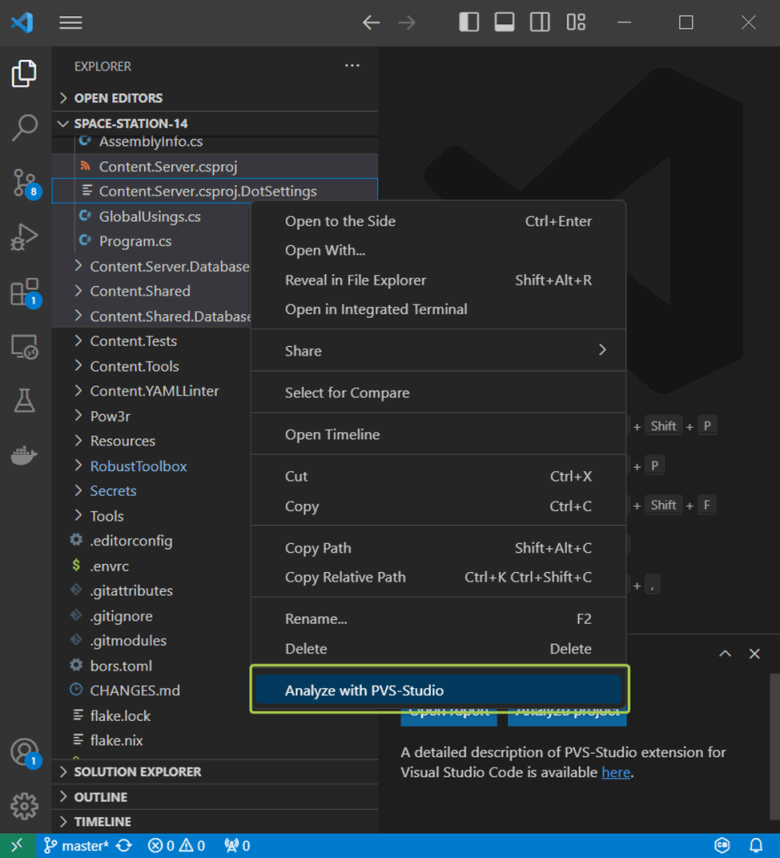
Task: Open the Manage settings gear
Action: 24,806
